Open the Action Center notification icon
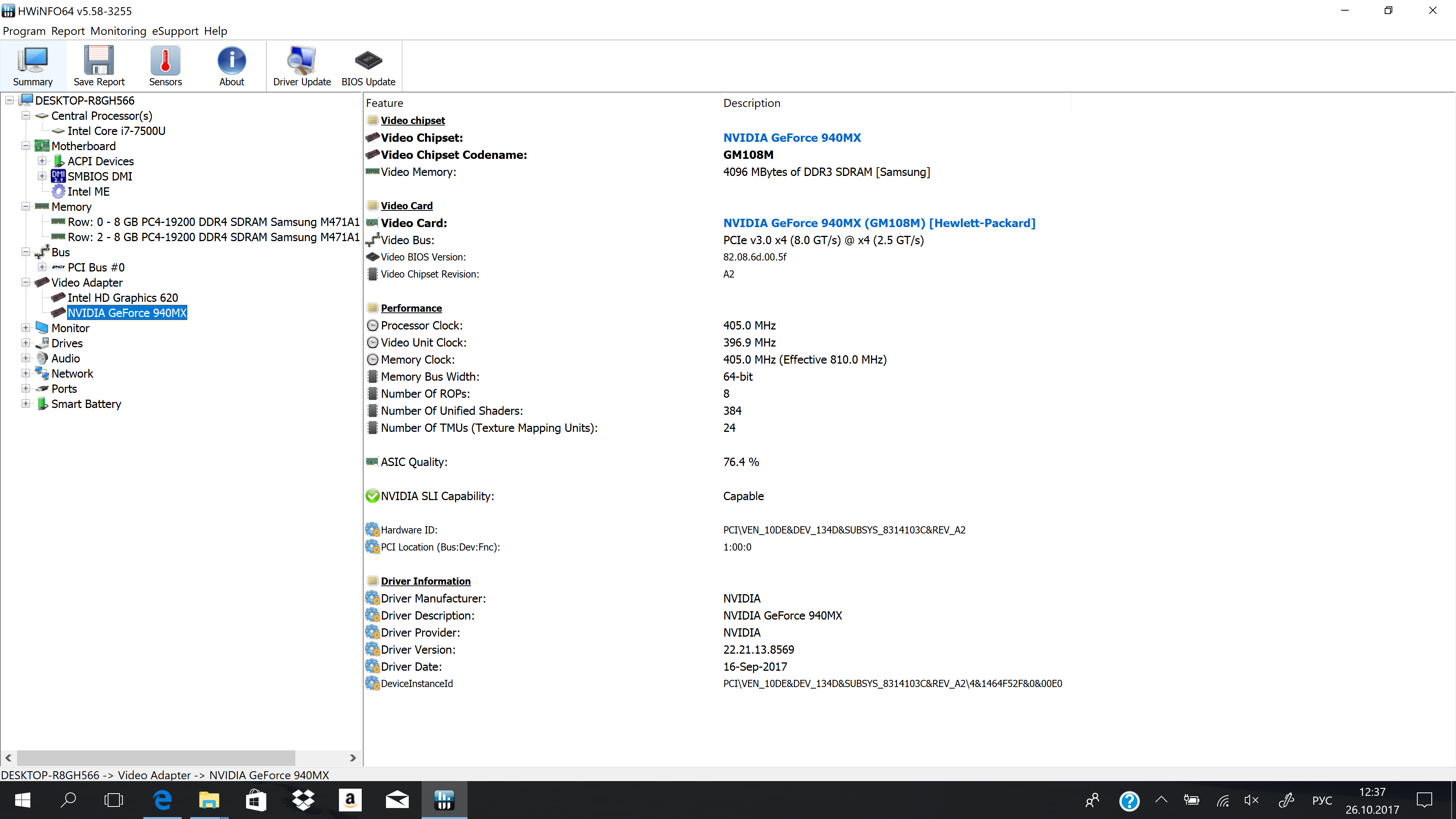Viewport: 1456px width, 819px height. 1425,800
